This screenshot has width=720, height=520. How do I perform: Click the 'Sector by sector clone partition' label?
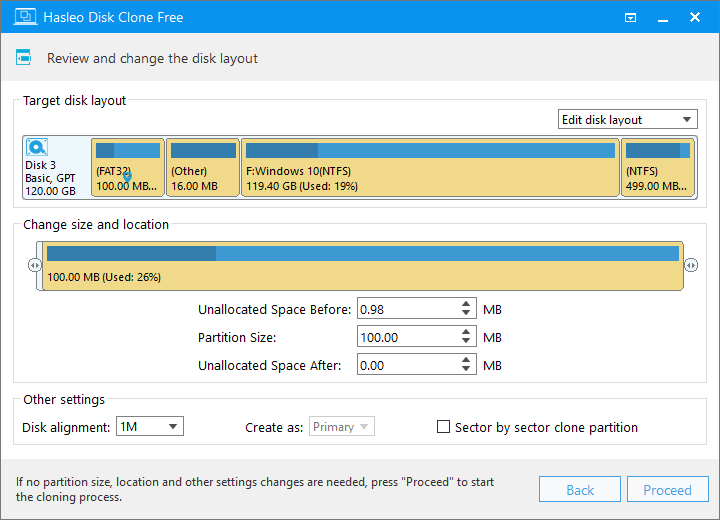(x=546, y=427)
